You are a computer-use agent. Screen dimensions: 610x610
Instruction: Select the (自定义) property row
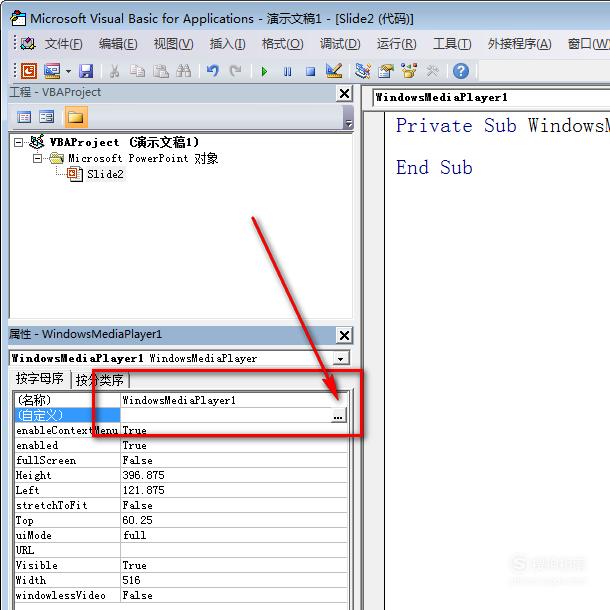tap(67, 415)
